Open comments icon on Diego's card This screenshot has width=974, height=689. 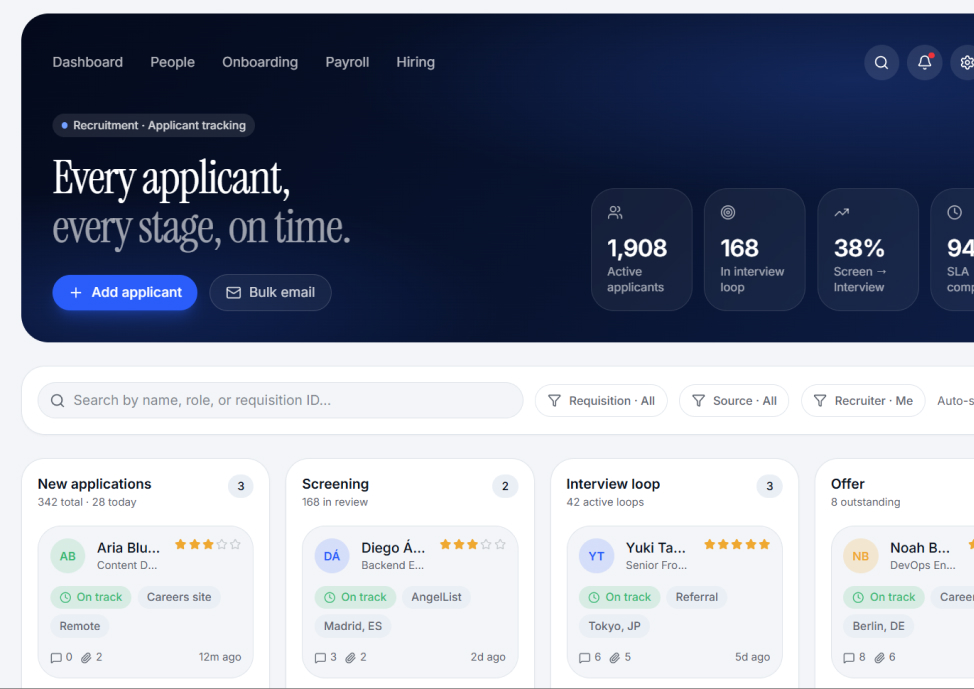pos(321,657)
